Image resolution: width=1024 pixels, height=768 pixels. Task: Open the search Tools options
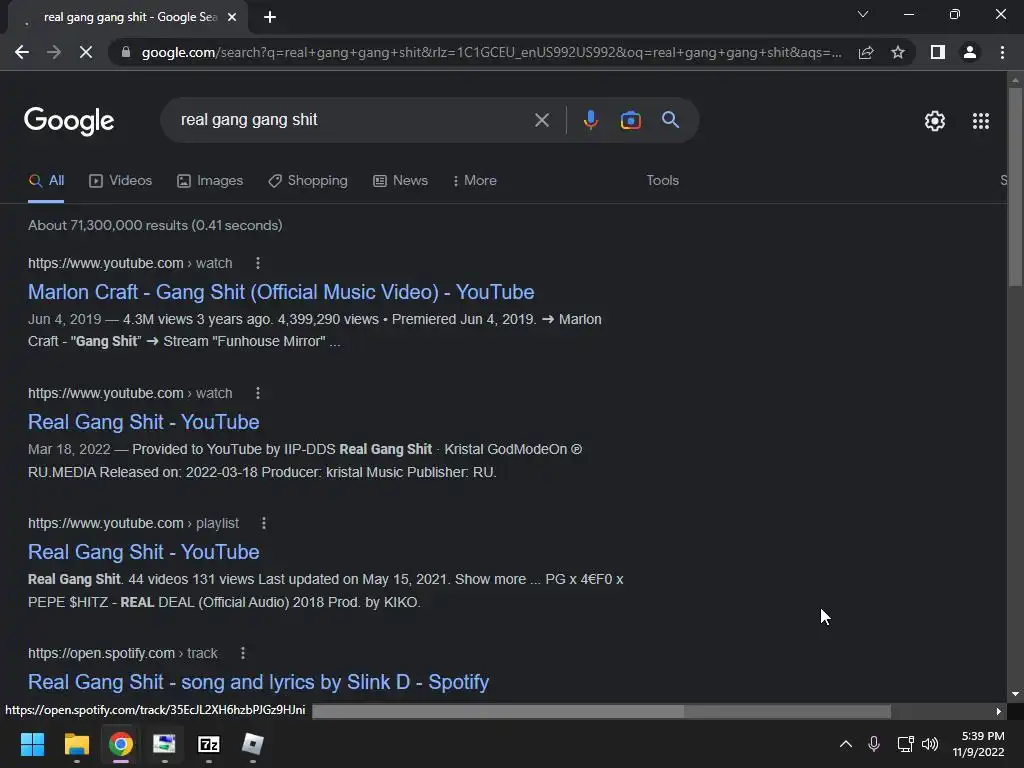click(x=662, y=181)
